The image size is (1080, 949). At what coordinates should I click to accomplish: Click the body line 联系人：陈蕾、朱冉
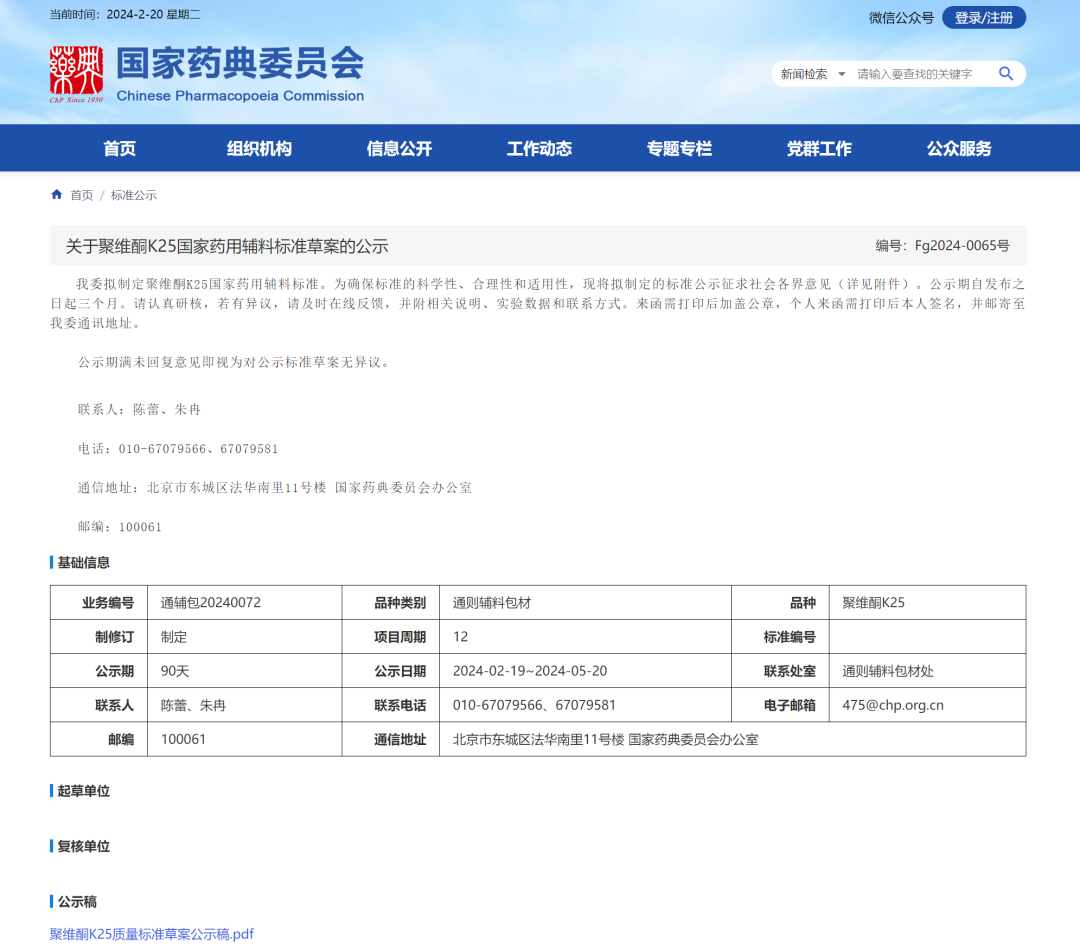pyautogui.click(x=139, y=410)
